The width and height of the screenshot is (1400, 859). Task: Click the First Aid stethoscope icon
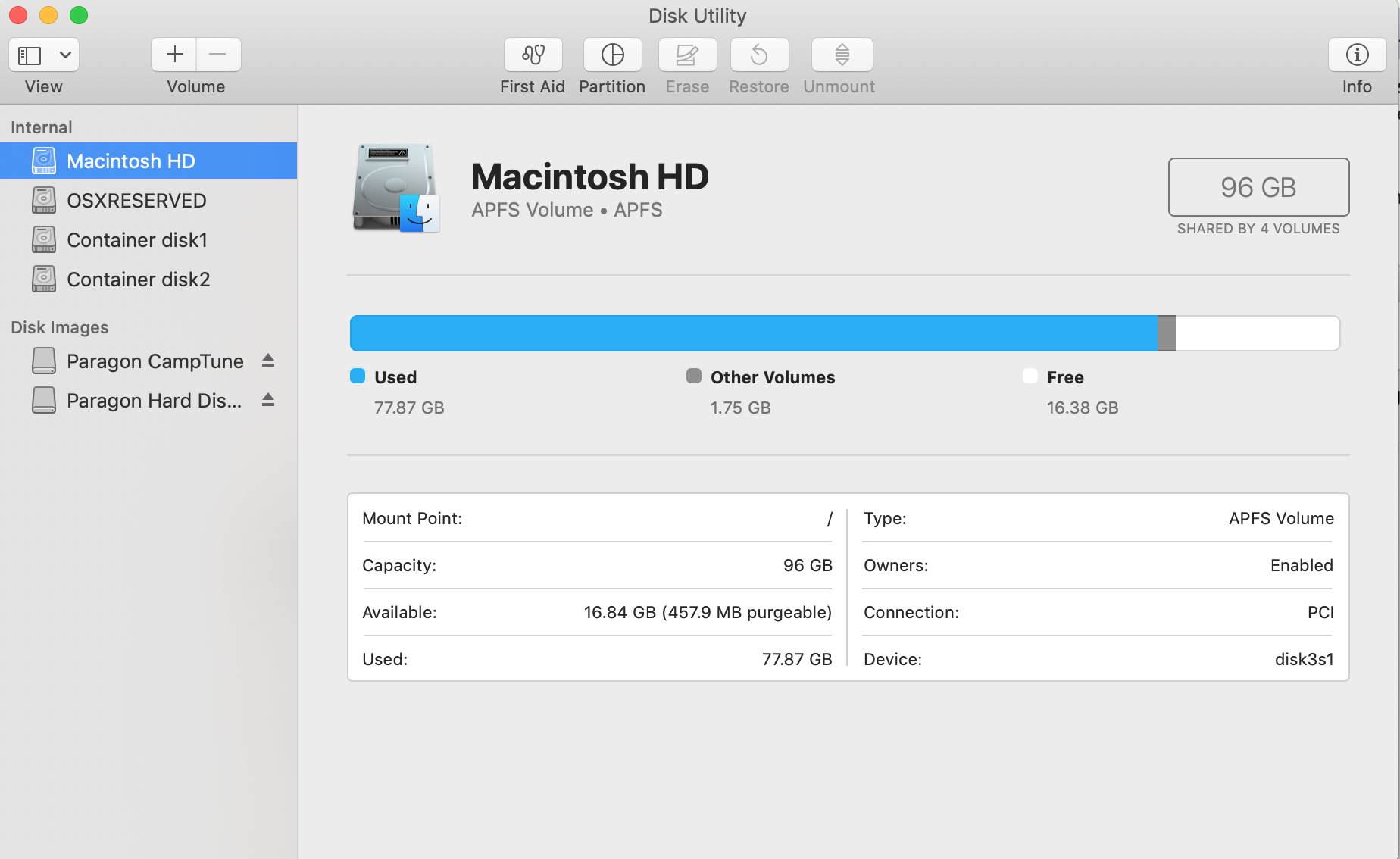533,55
